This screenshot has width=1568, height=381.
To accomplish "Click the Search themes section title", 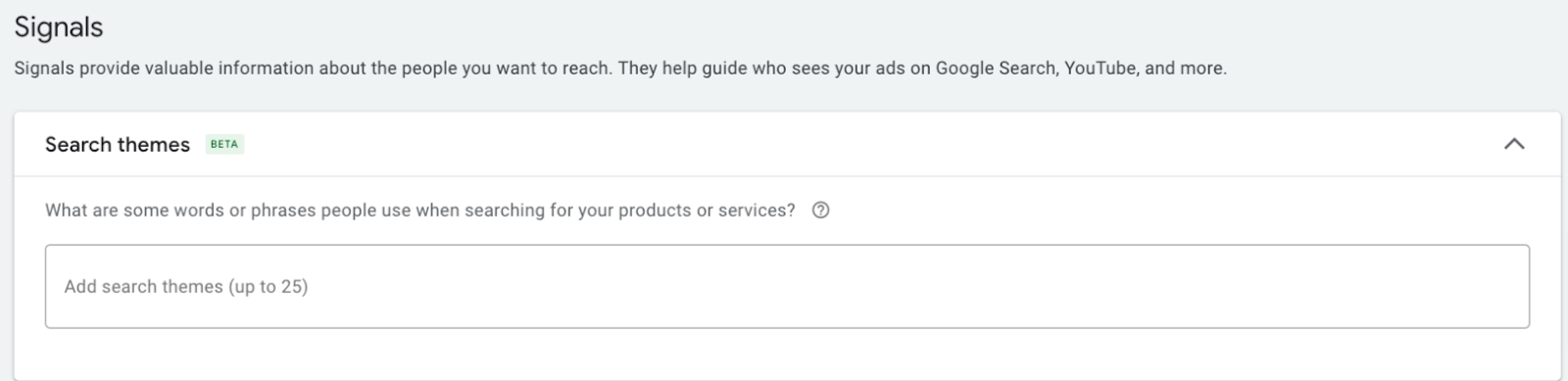I will (x=118, y=144).
